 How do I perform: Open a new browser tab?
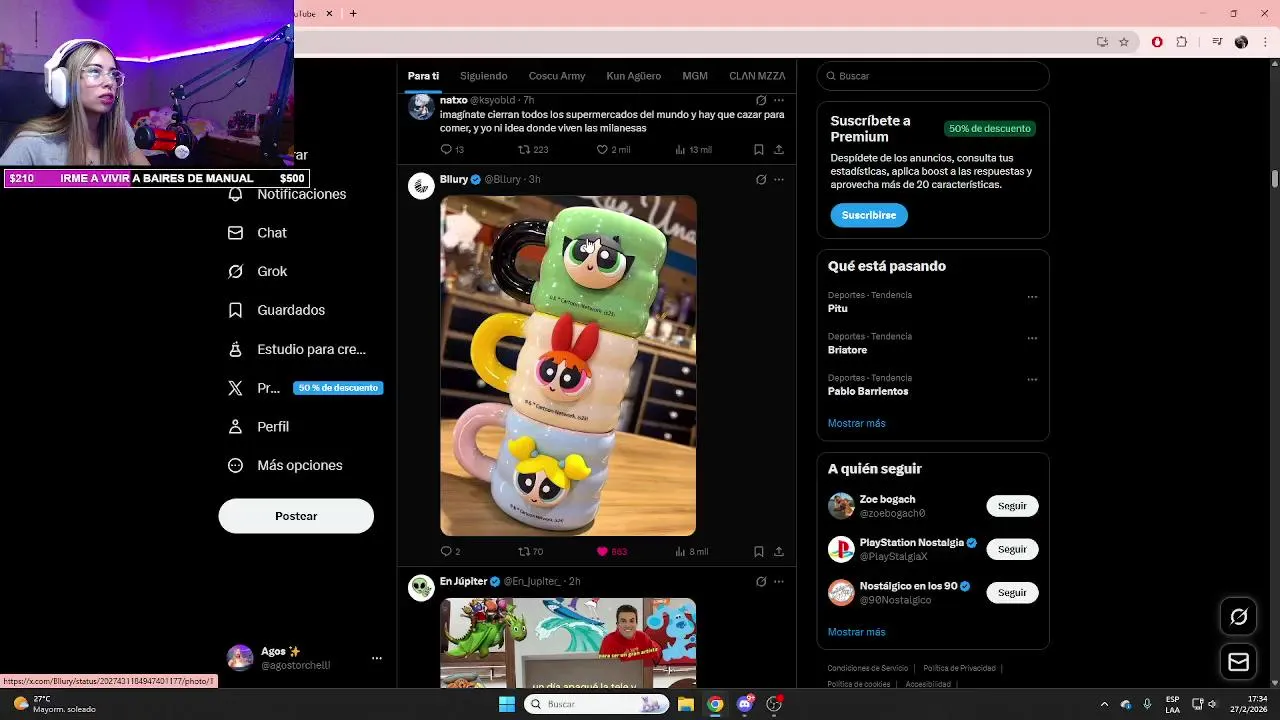click(x=353, y=13)
